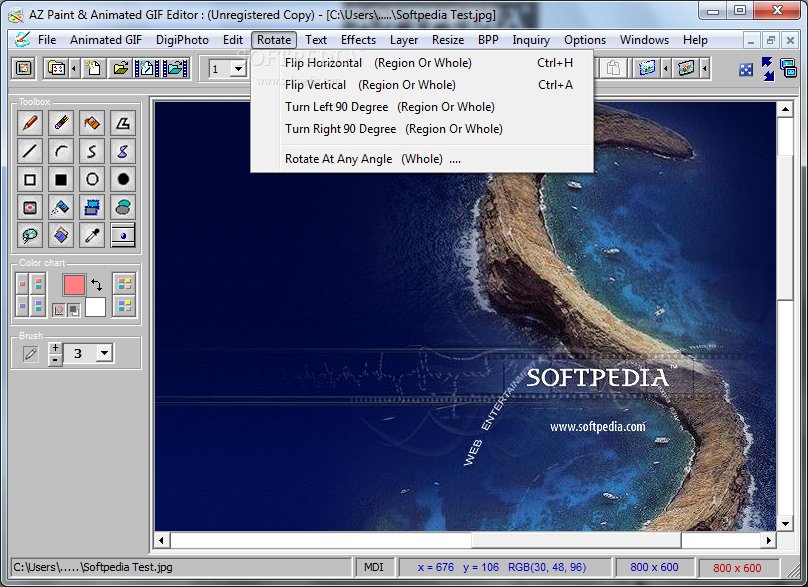808x587 pixels.
Task: Select the elliptical region copy tool
Action: pyautogui.click(x=123, y=207)
